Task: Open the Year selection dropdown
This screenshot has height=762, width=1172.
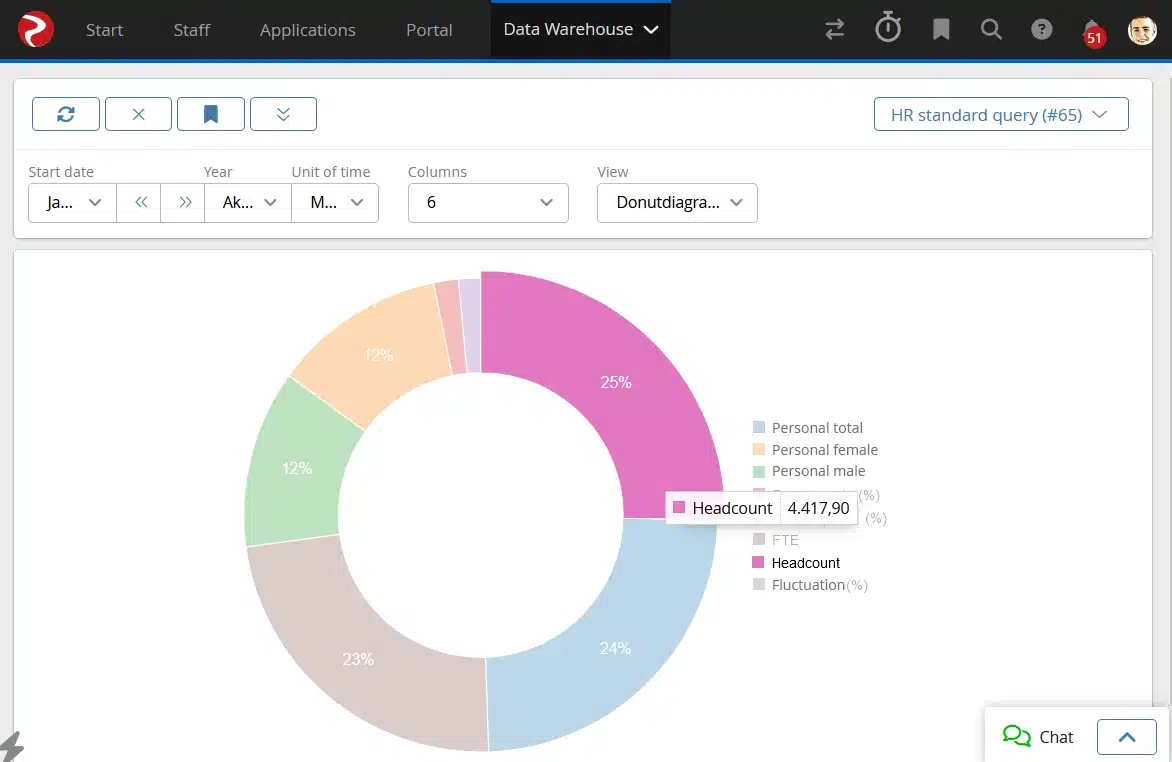Action: click(247, 202)
